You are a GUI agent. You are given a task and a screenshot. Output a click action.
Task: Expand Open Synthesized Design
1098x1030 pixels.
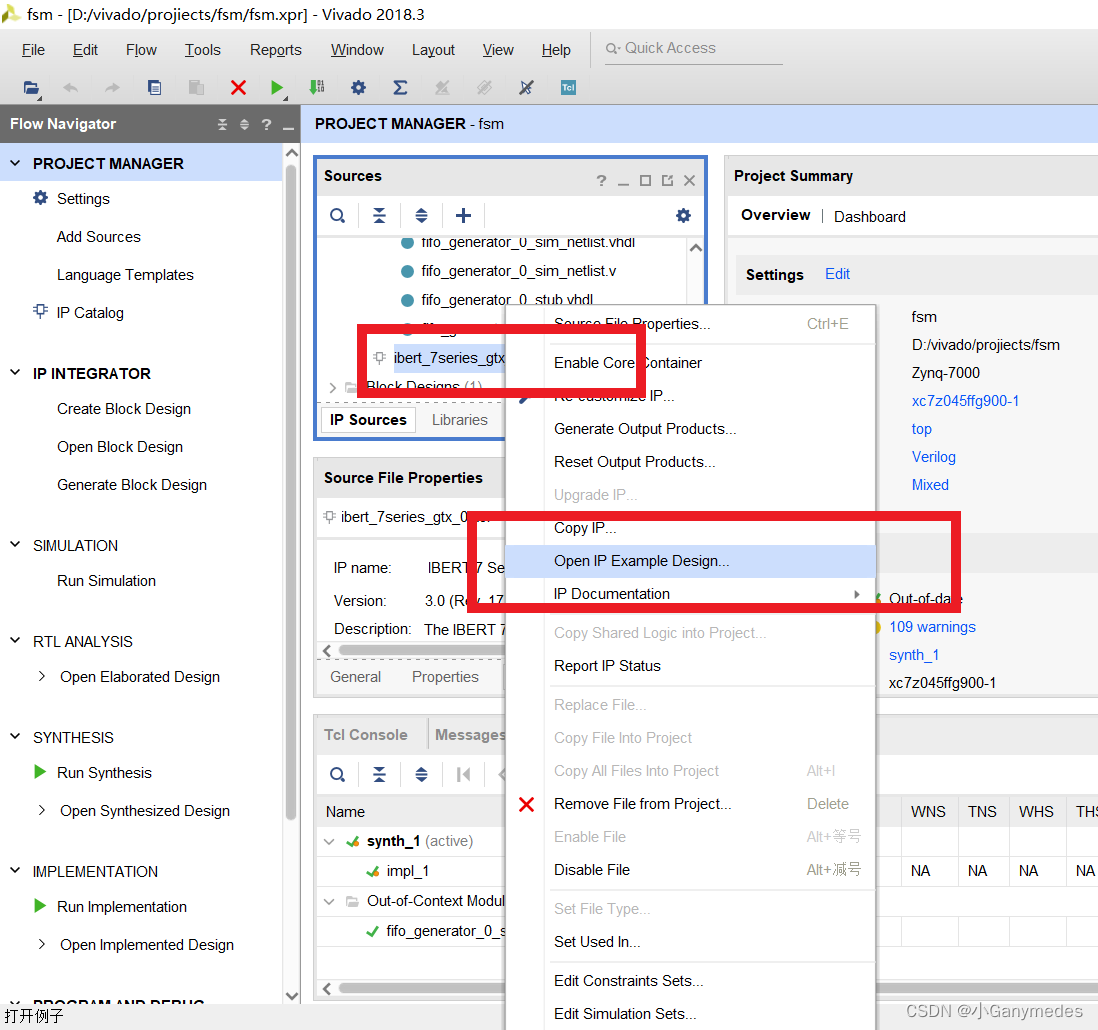[x=41, y=810]
